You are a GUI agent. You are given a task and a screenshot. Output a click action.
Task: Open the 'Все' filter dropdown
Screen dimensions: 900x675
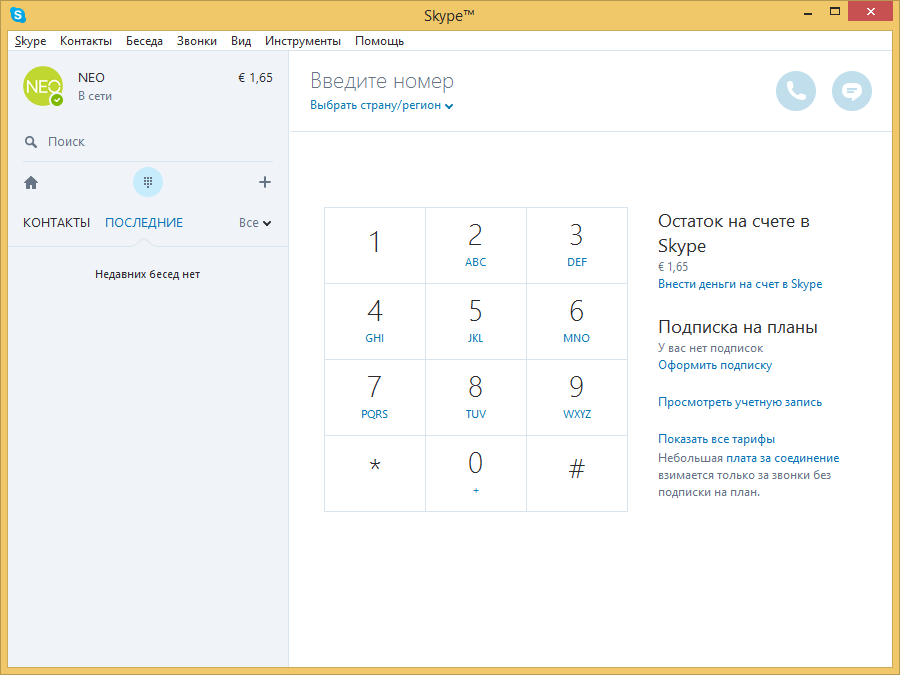pyautogui.click(x=255, y=223)
